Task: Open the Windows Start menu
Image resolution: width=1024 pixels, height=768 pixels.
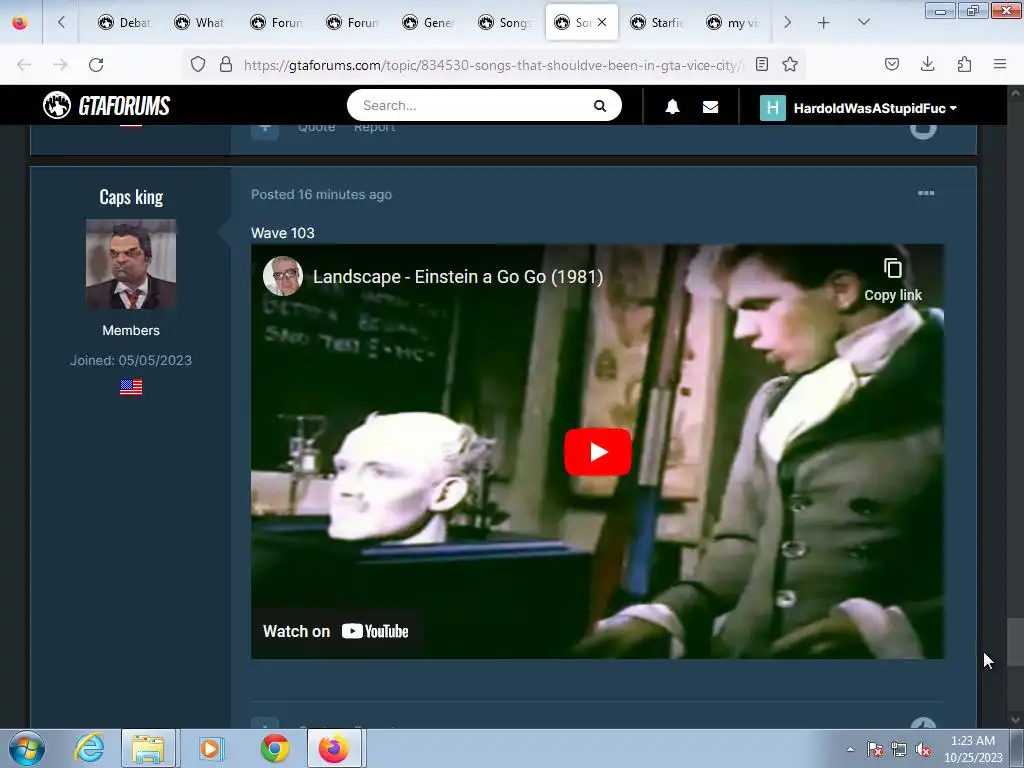Action: [27, 748]
